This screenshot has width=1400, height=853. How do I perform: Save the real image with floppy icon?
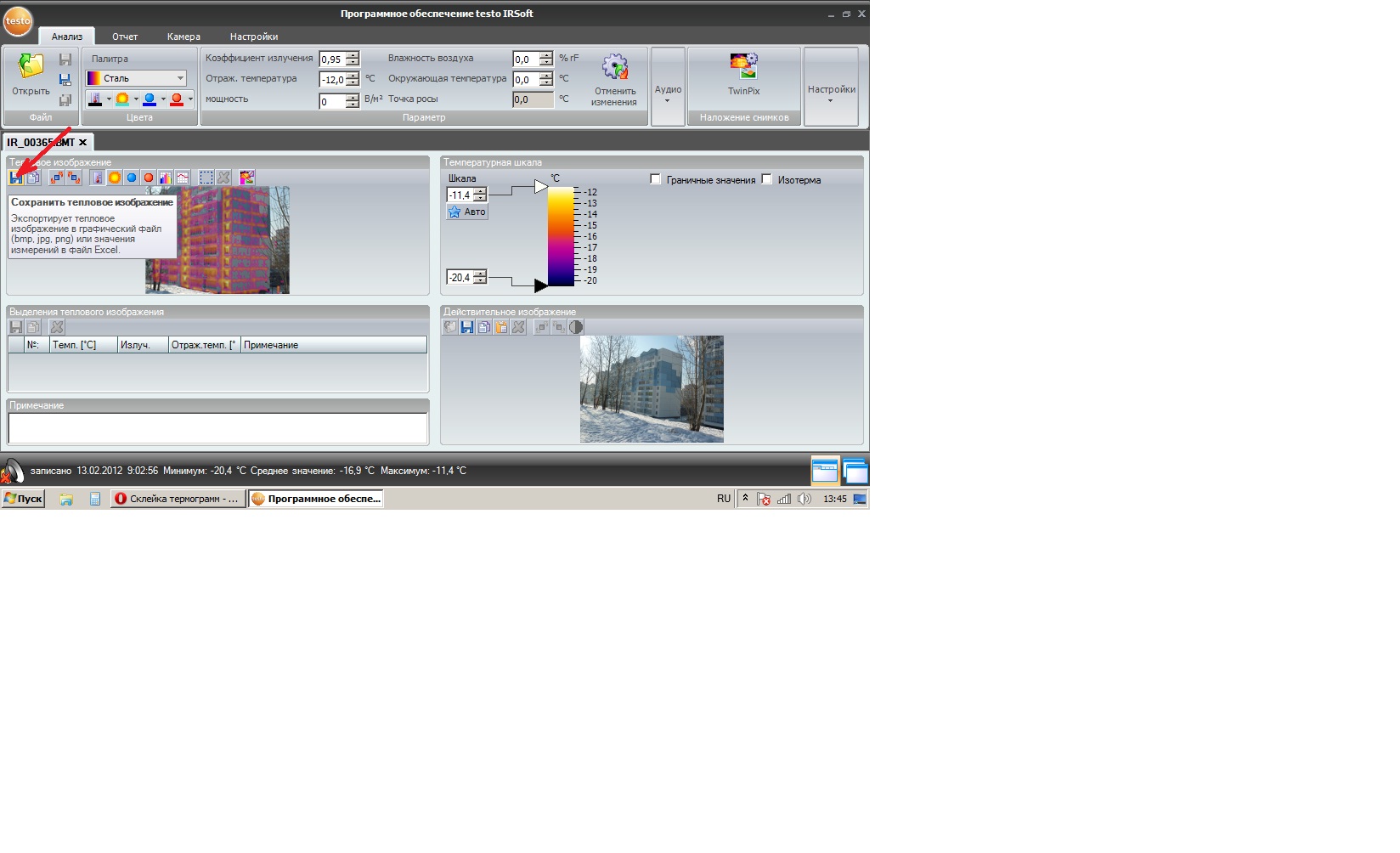coord(466,327)
